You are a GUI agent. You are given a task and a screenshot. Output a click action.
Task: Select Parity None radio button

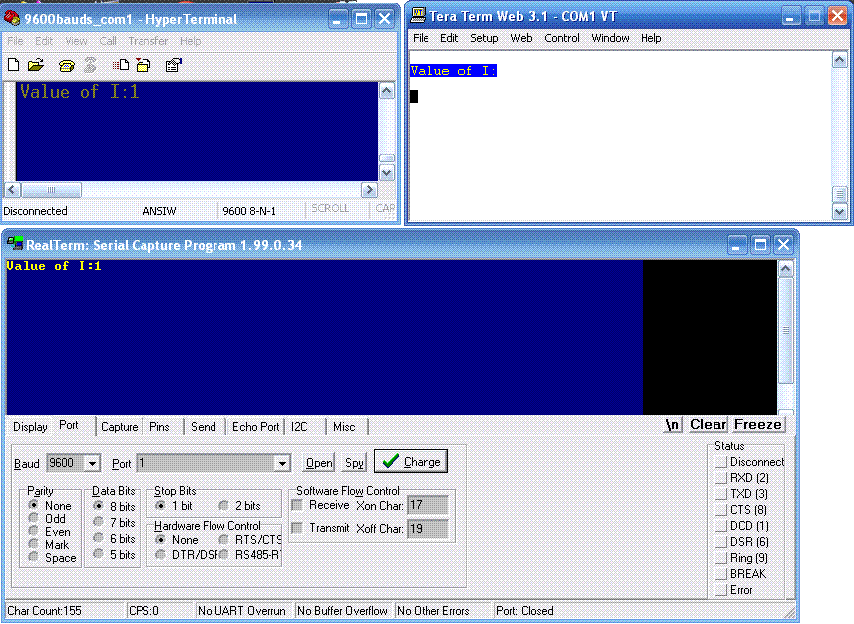(34, 505)
